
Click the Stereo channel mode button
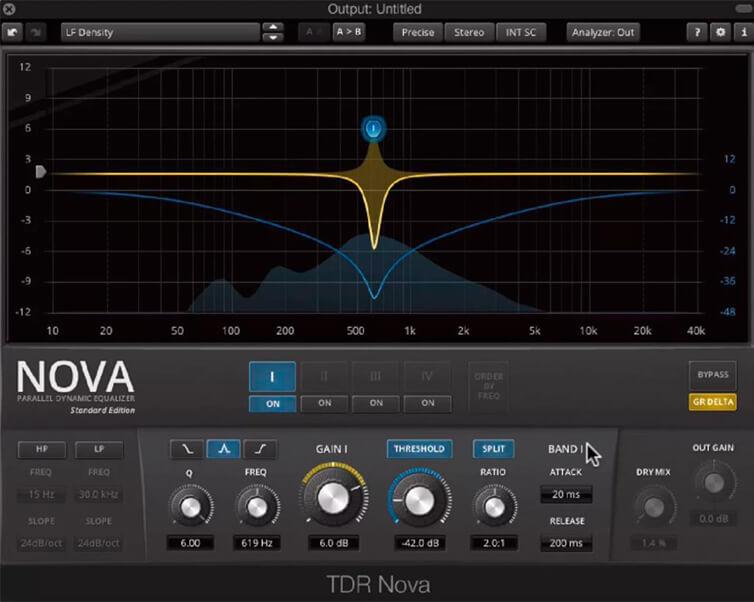tap(469, 32)
